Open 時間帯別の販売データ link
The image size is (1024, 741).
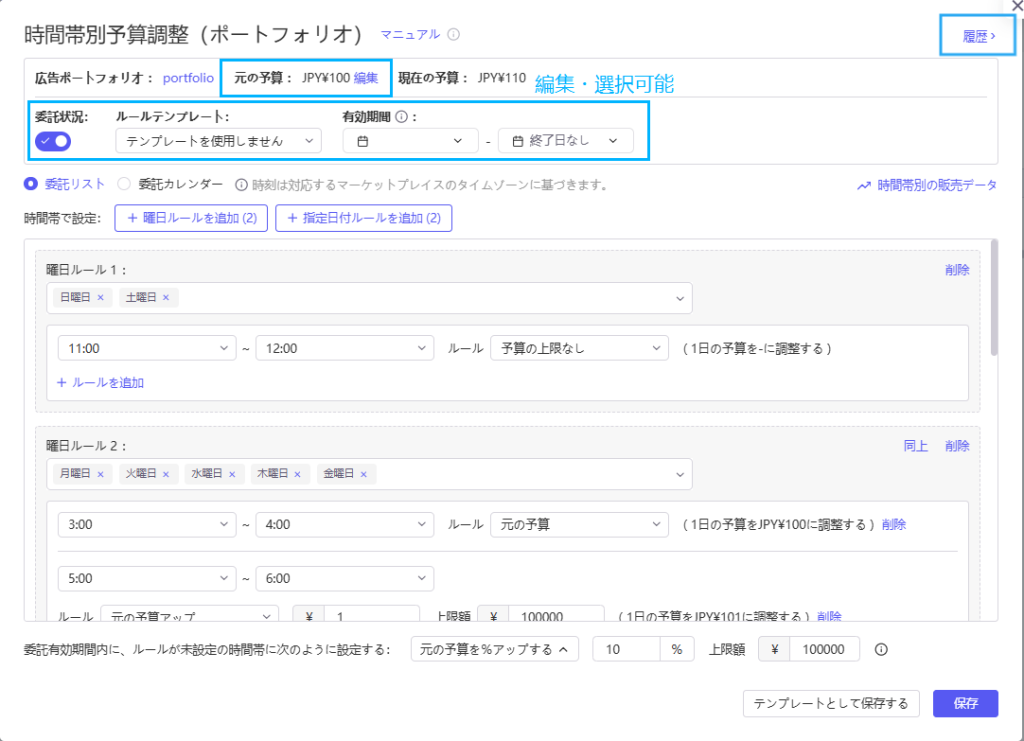(936, 185)
